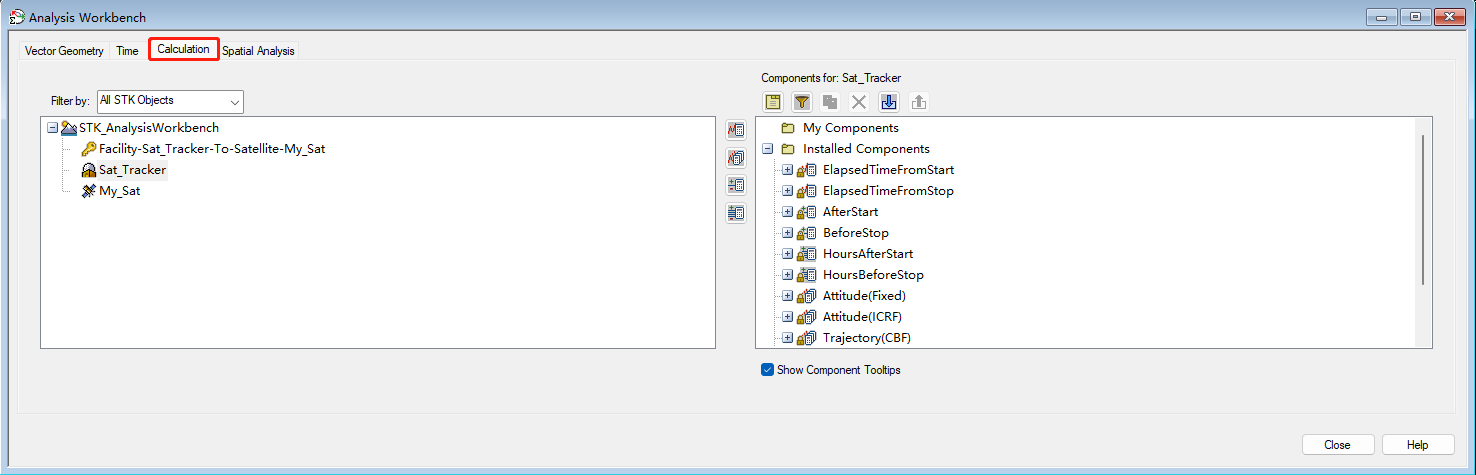
Task: Click the bottom icon in the vertical toolbar
Action: [x=736, y=212]
